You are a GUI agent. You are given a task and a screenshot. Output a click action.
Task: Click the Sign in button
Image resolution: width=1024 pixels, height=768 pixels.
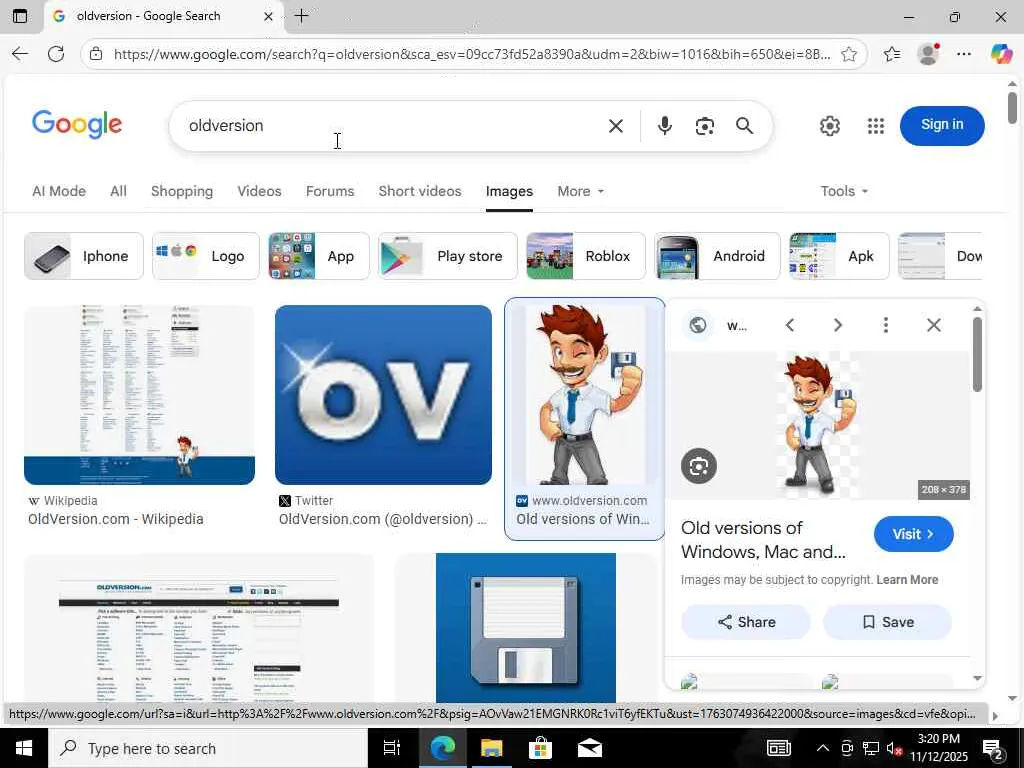(942, 125)
